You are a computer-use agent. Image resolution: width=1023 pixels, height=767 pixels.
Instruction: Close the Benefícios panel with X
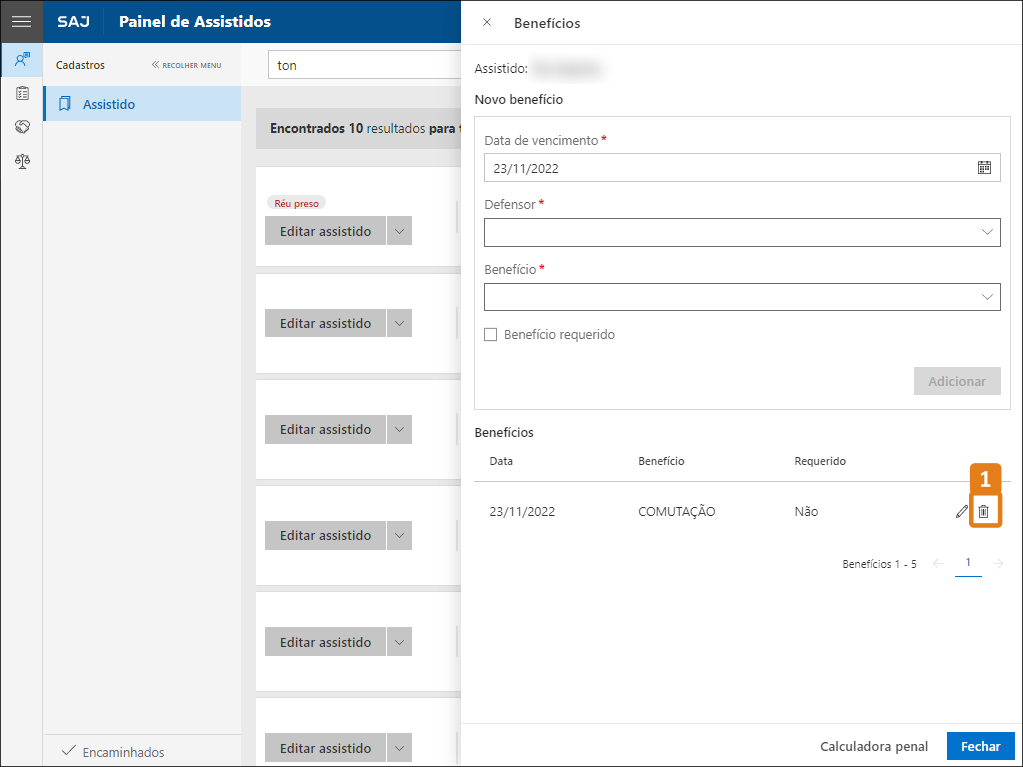487,22
